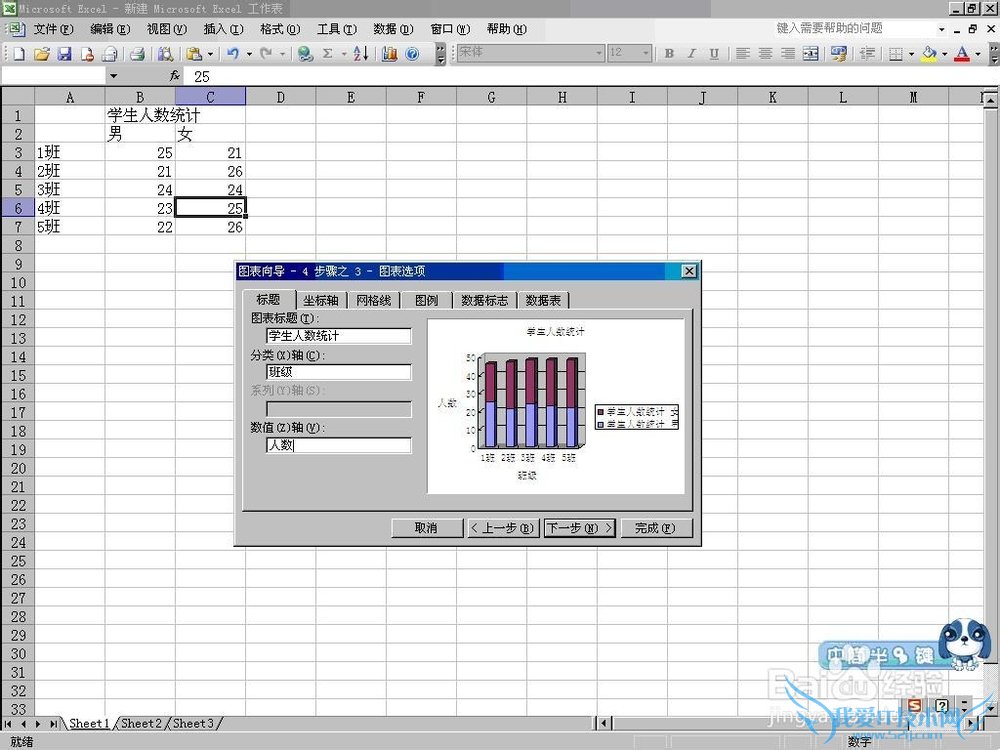Click the Merge and Center icon
The height and width of the screenshot is (750, 1000).
click(x=811, y=54)
